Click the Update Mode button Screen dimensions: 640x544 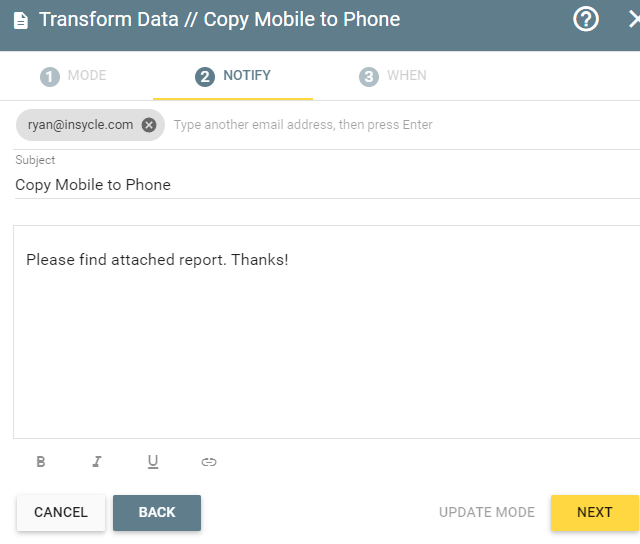(487, 513)
